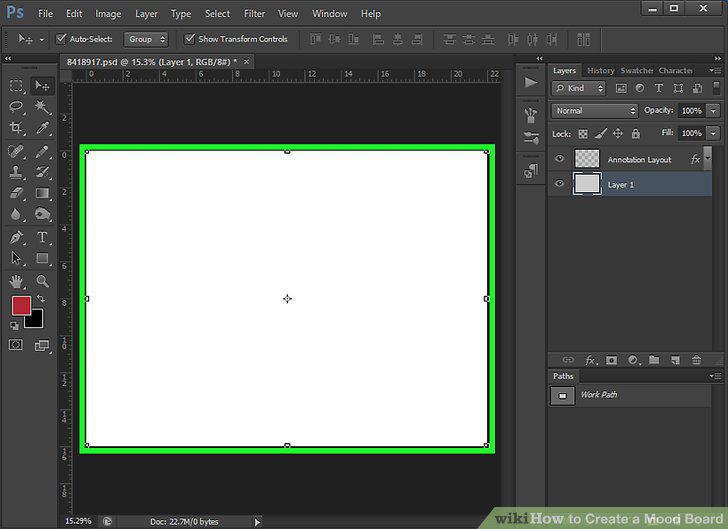Hide Layer 1 visibility eye
Screen dimensions: 728x529
(x=559, y=183)
